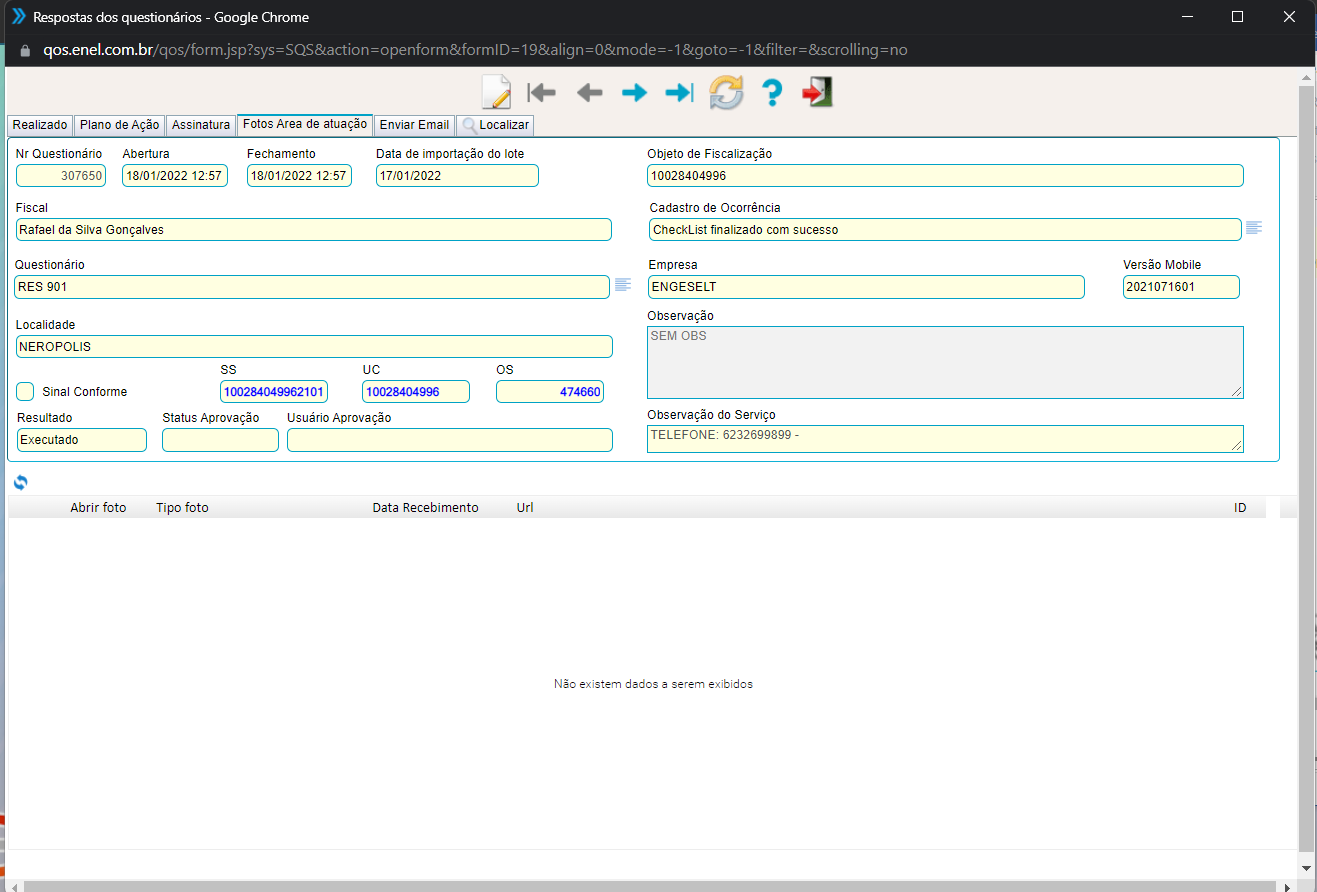
Task: Open the Enviar Email tab
Action: coord(414,125)
